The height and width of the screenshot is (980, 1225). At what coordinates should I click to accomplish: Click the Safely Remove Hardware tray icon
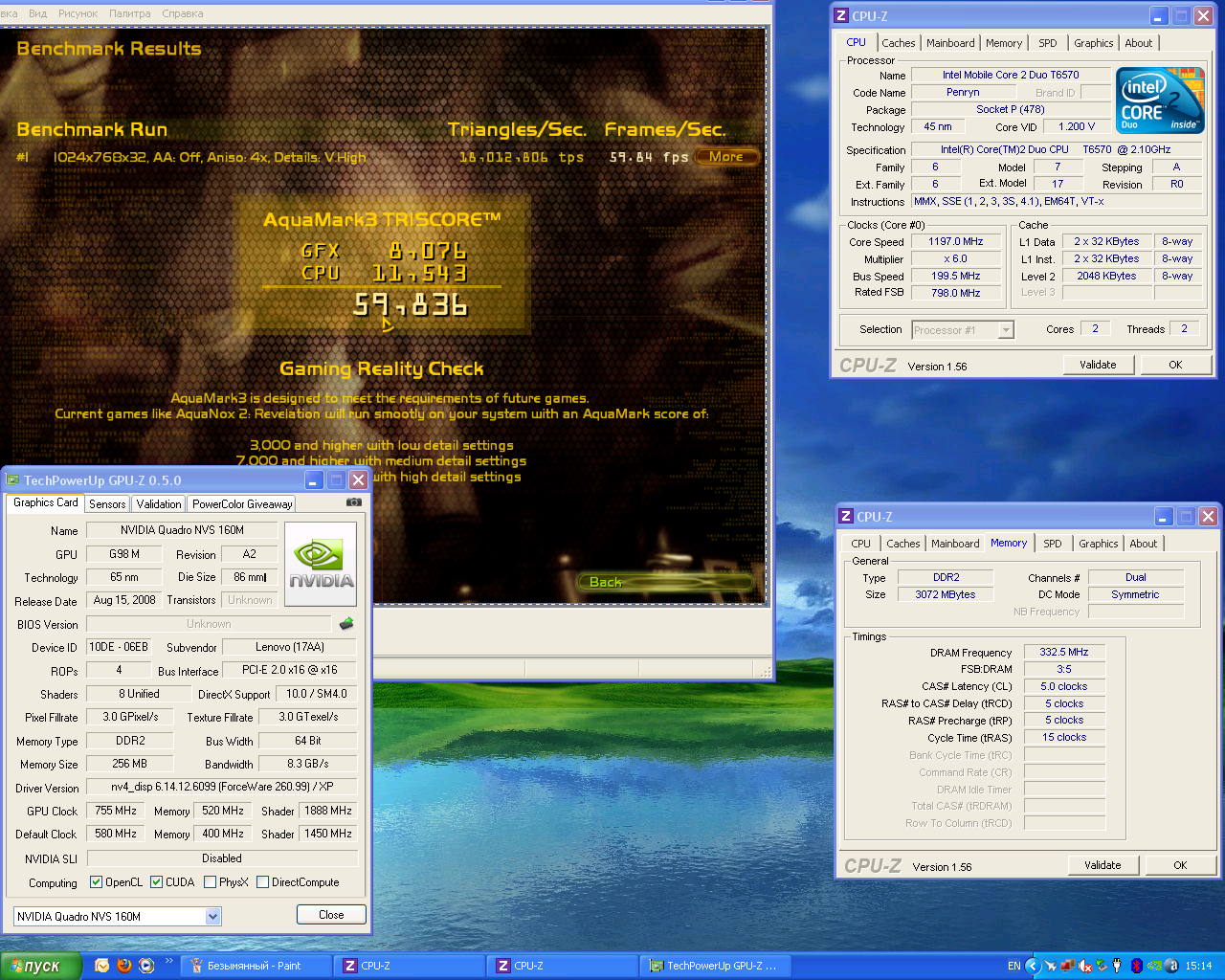coord(1101,966)
